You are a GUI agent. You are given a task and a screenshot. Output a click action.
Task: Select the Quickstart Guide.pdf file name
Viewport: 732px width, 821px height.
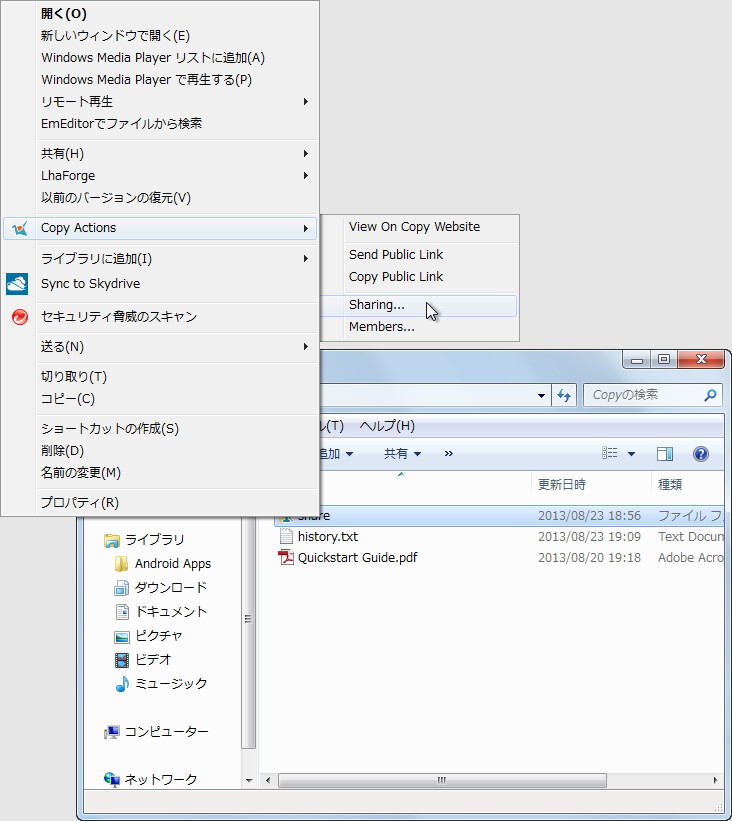click(358, 558)
